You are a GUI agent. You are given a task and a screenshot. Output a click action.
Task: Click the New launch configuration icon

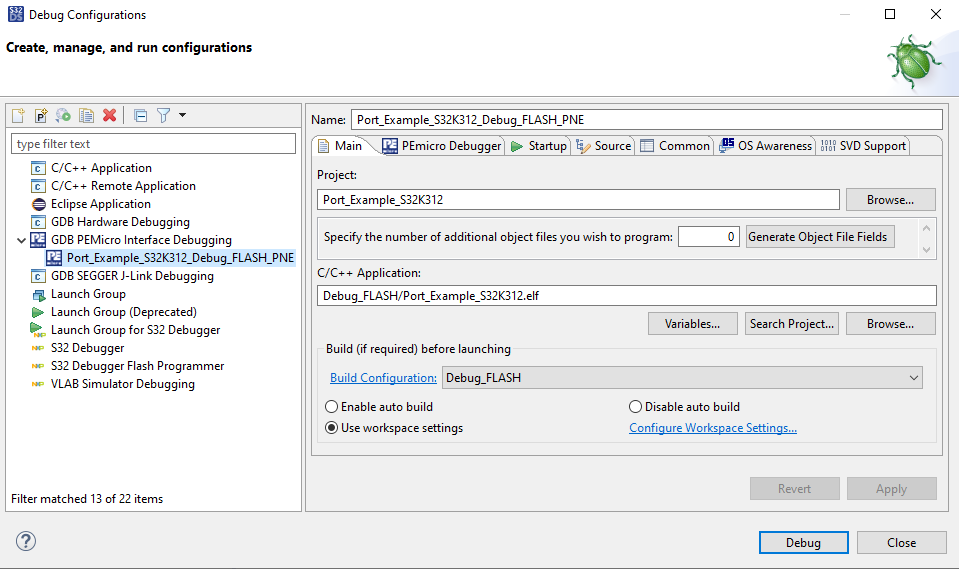coord(18,116)
